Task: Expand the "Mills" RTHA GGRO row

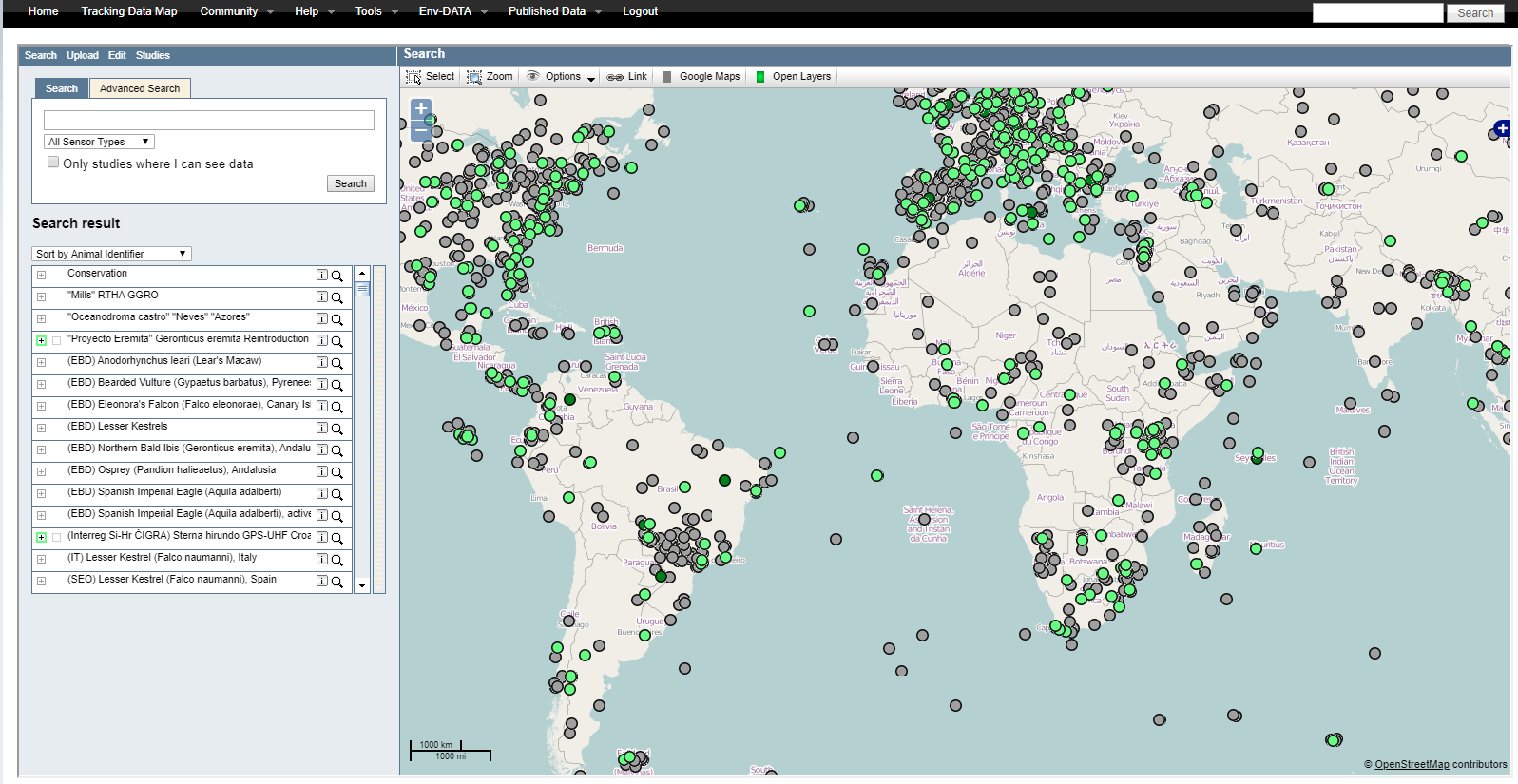Action: pyautogui.click(x=41, y=296)
